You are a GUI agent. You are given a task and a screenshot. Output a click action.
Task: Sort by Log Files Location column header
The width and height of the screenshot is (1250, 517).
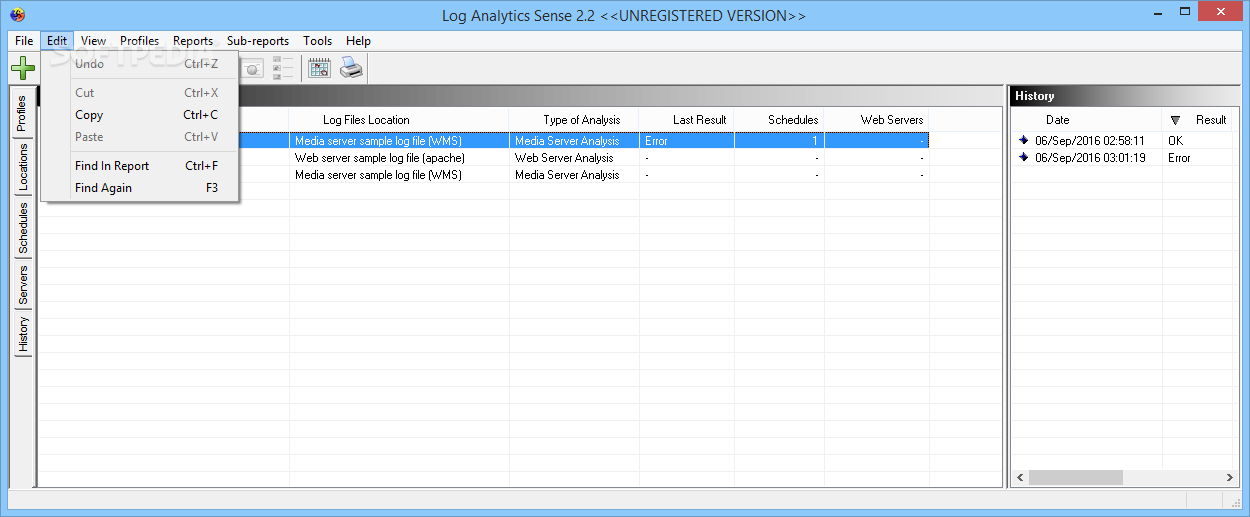[x=399, y=120]
